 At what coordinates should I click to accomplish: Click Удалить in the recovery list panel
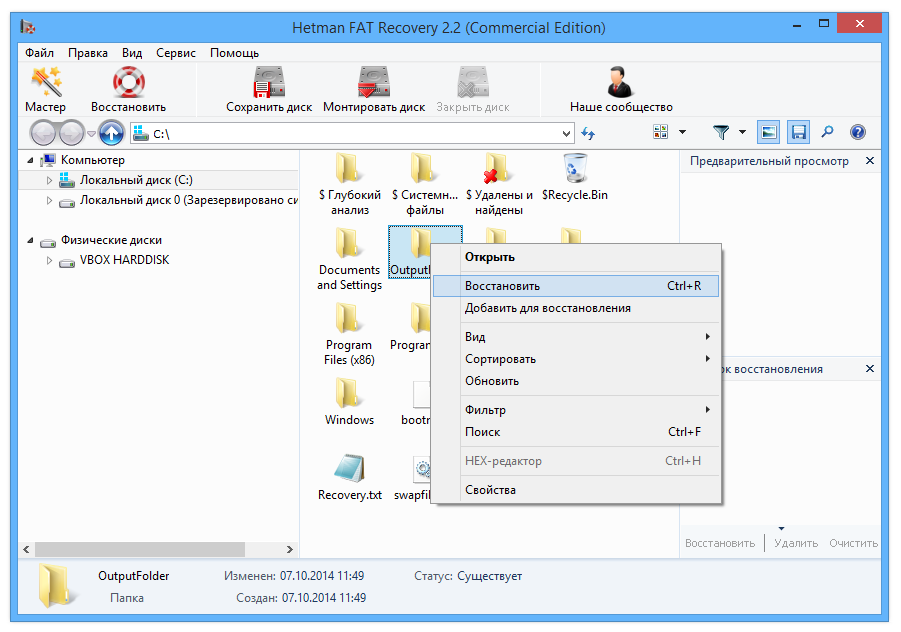pos(796,543)
